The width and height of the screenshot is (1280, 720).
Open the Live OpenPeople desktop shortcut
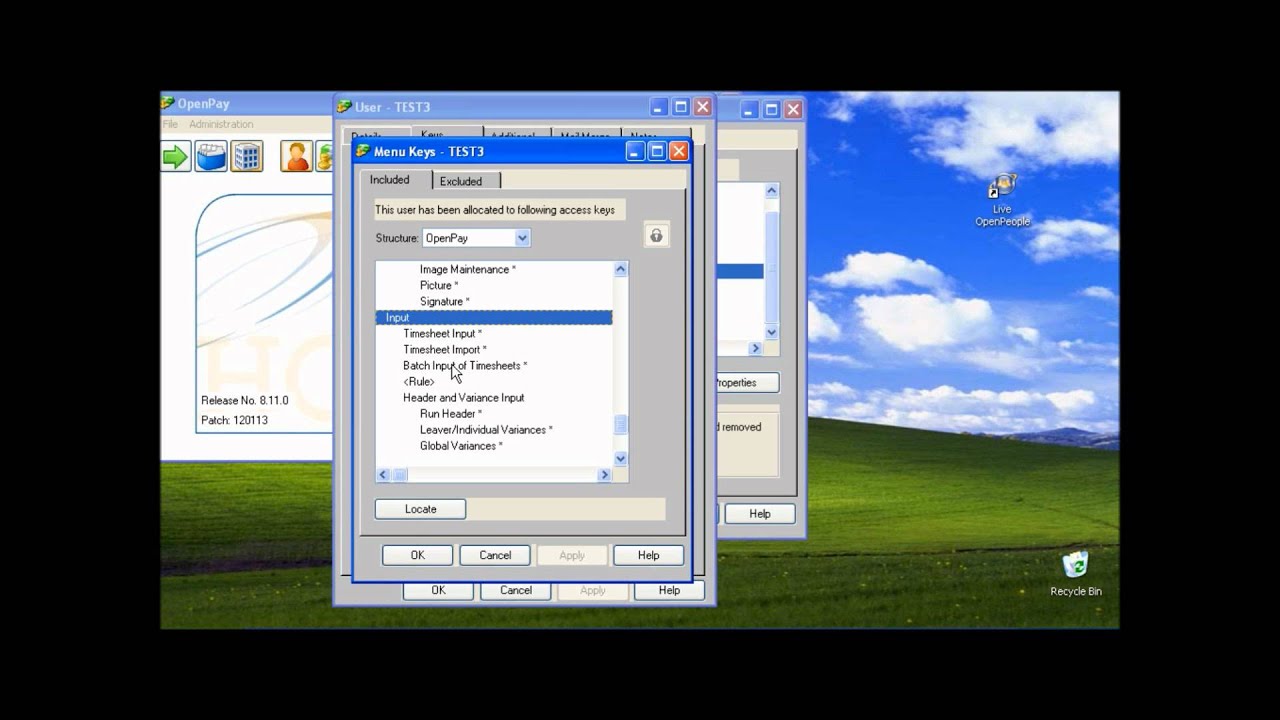1002,201
